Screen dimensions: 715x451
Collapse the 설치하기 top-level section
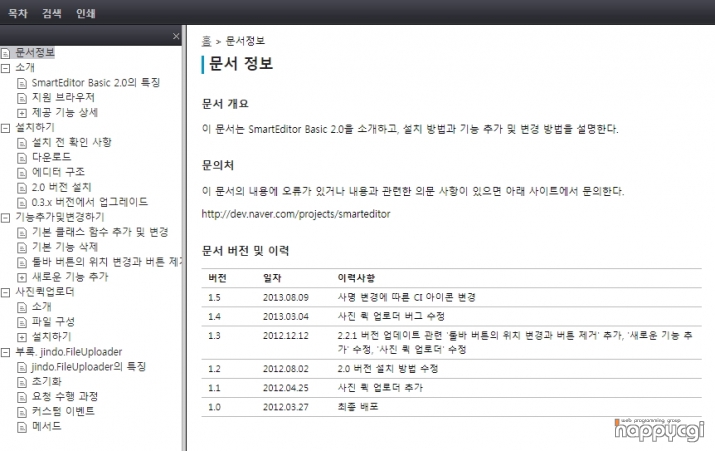(x=5, y=128)
